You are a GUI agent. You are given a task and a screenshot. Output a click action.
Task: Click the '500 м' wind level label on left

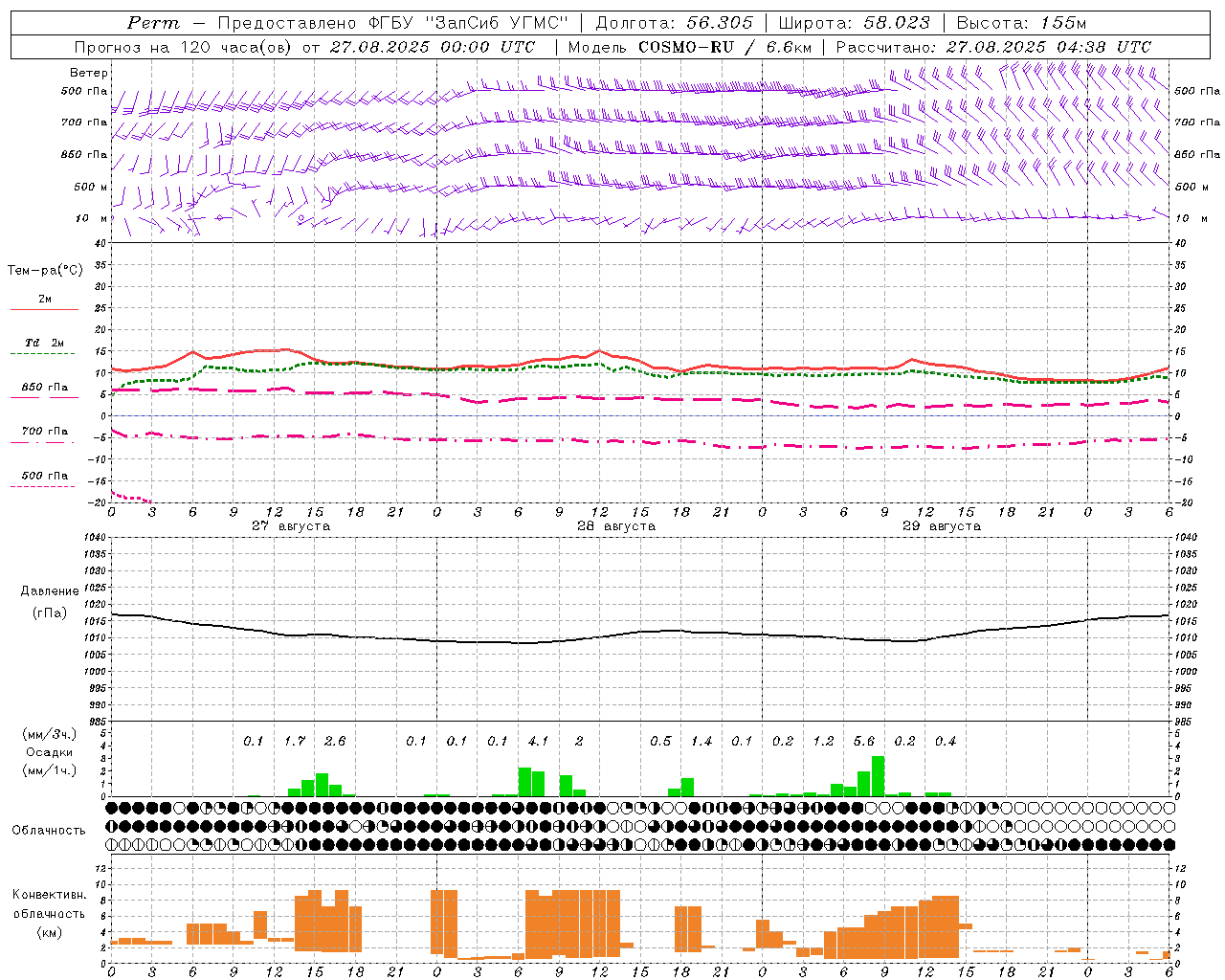91,187
